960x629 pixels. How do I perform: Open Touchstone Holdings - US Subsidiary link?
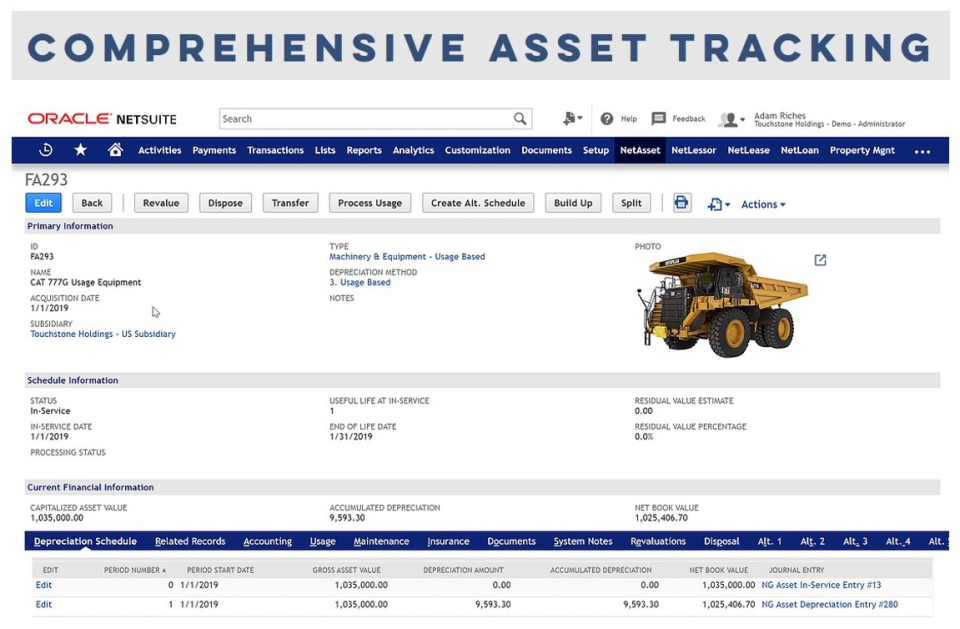click(x=103, y=334)
